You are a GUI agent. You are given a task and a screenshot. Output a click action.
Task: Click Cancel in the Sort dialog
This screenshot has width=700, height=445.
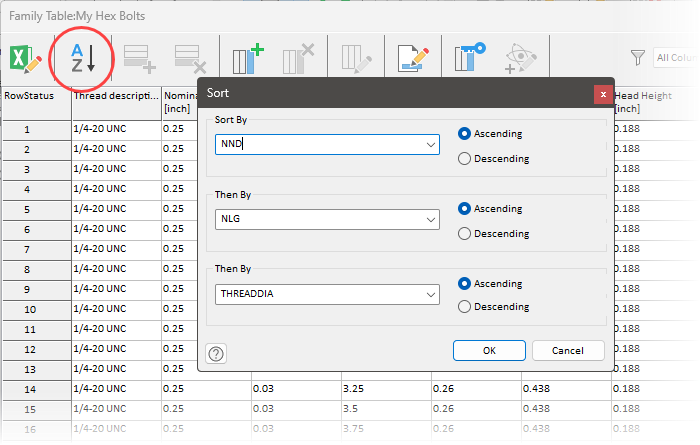click(x=568, y=350)
